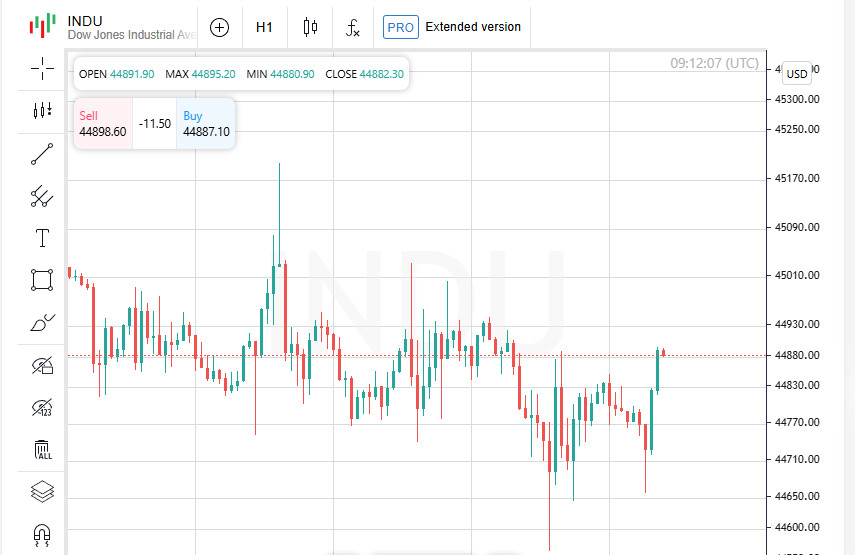Select the pitchfork drawing tool

point(42,196)
